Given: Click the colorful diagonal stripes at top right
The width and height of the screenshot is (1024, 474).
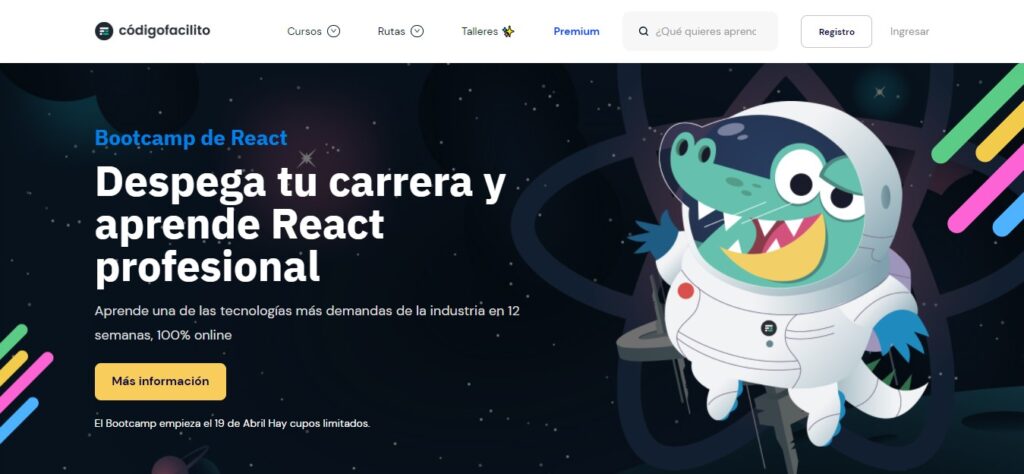Looking at the screenshot, I should pos(978,150).
